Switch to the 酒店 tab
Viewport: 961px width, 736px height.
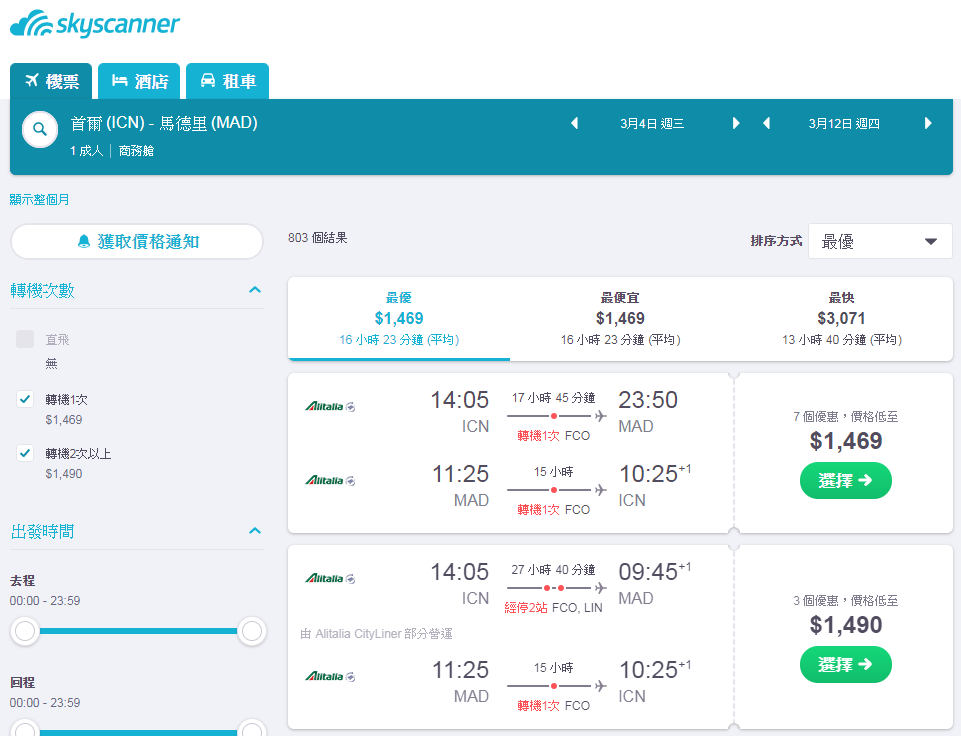[139, 81]
